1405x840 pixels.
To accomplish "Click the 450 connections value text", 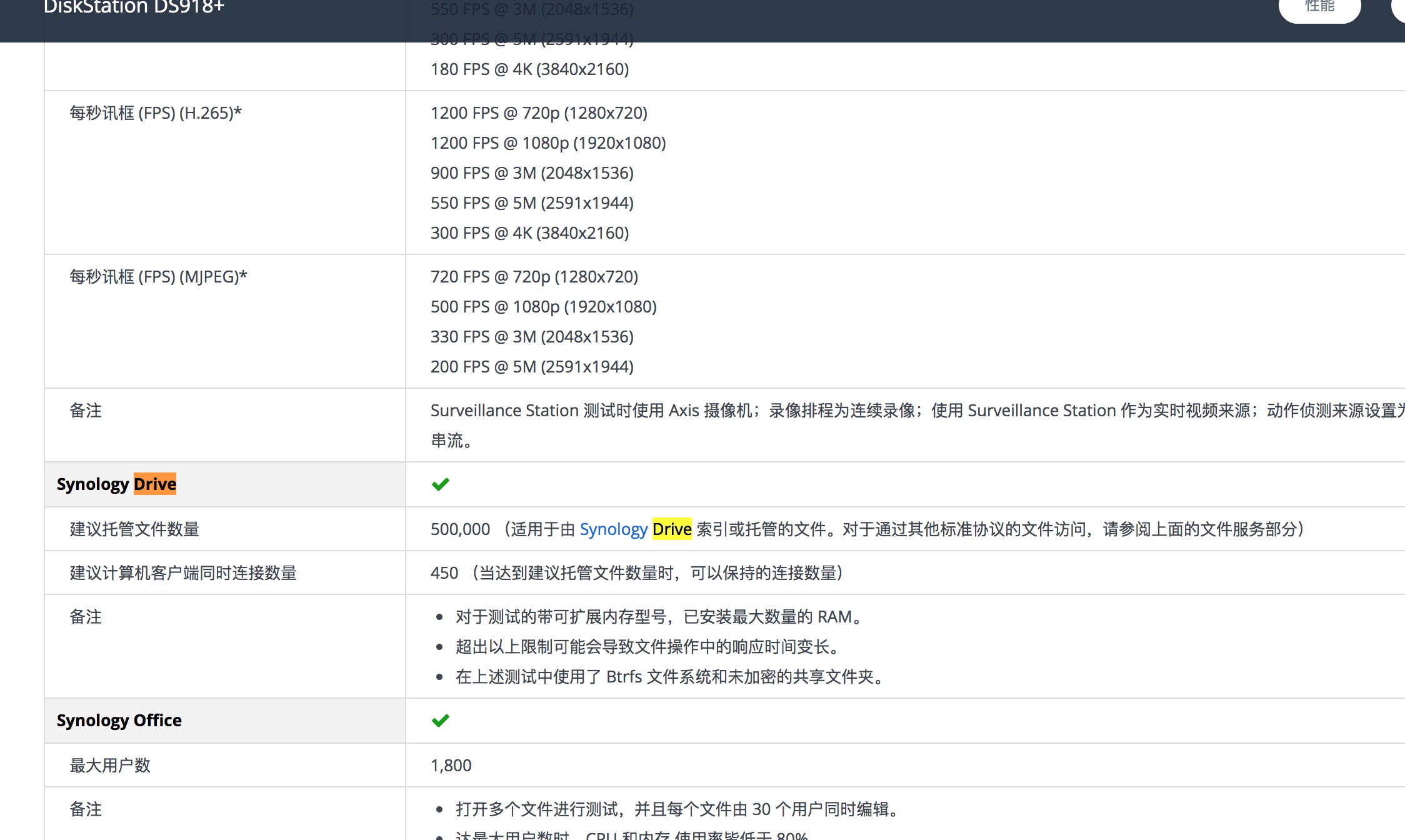I will [637, 573].
